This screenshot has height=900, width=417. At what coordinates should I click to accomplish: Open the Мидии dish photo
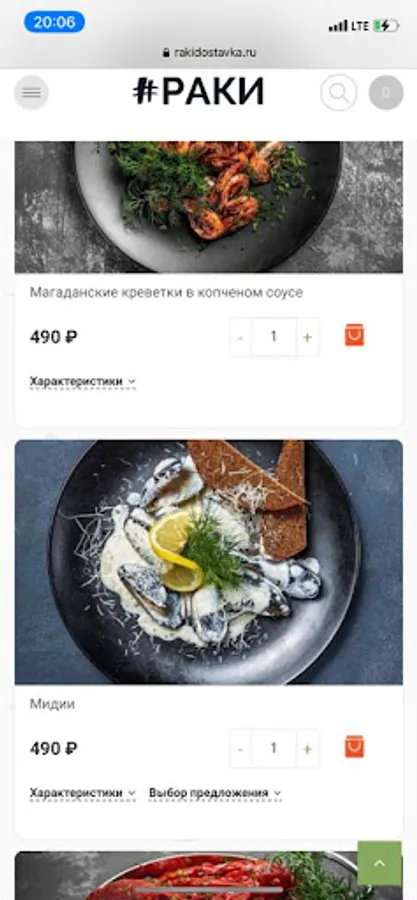pos(209,562)
